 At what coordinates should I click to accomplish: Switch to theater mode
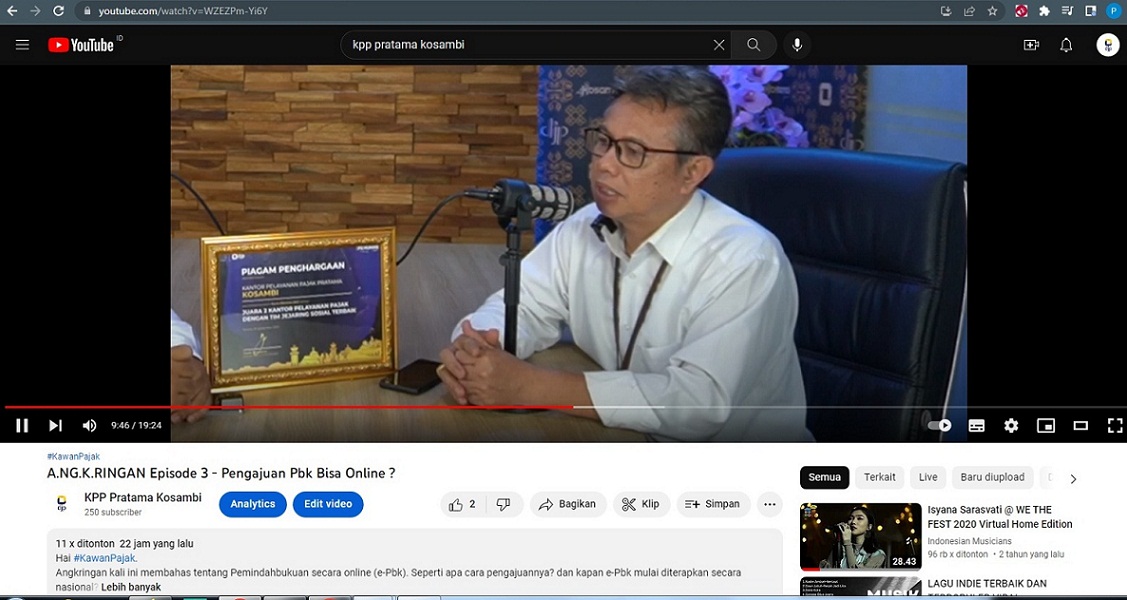coord(1080,425)
